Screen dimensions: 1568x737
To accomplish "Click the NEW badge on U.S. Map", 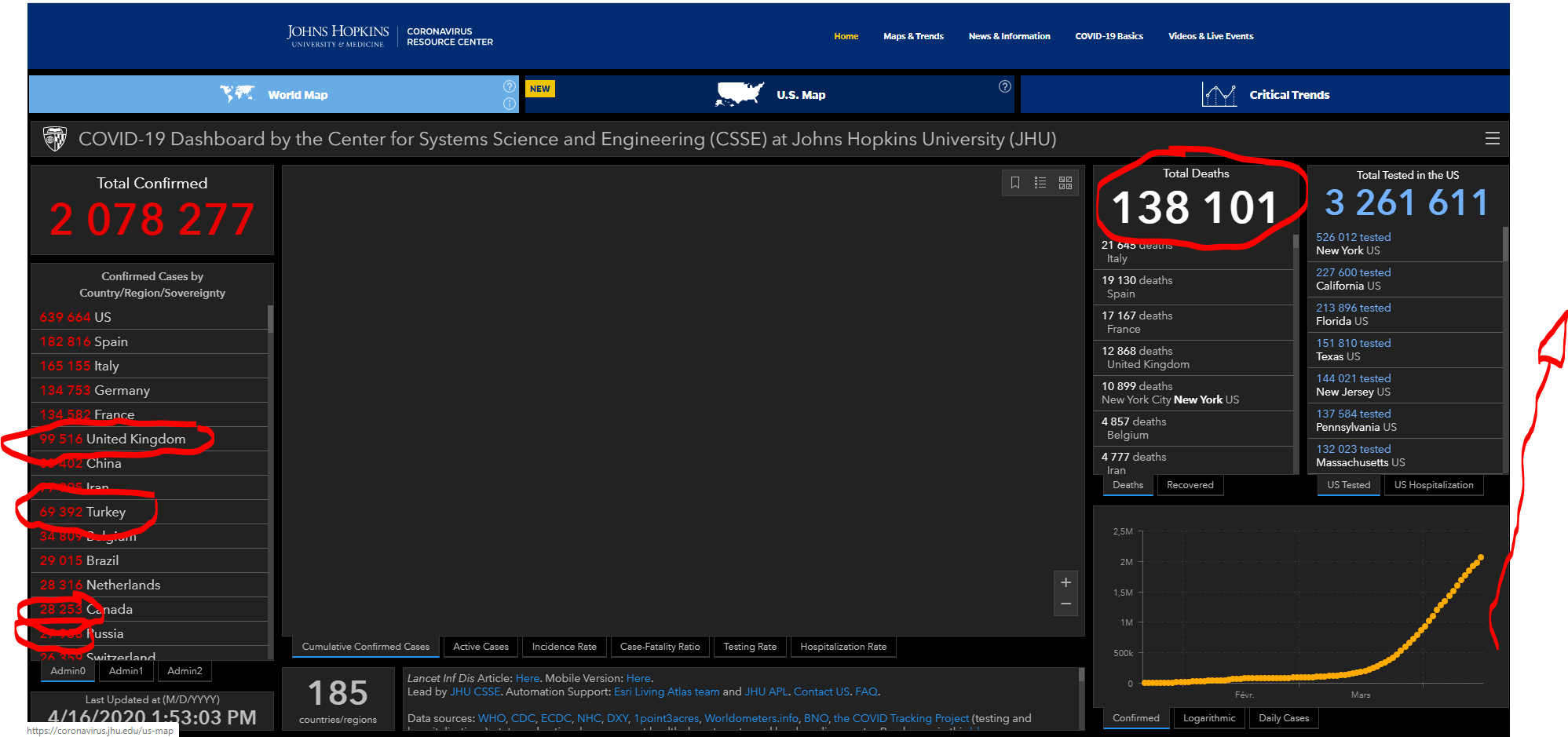I will 540,89.
